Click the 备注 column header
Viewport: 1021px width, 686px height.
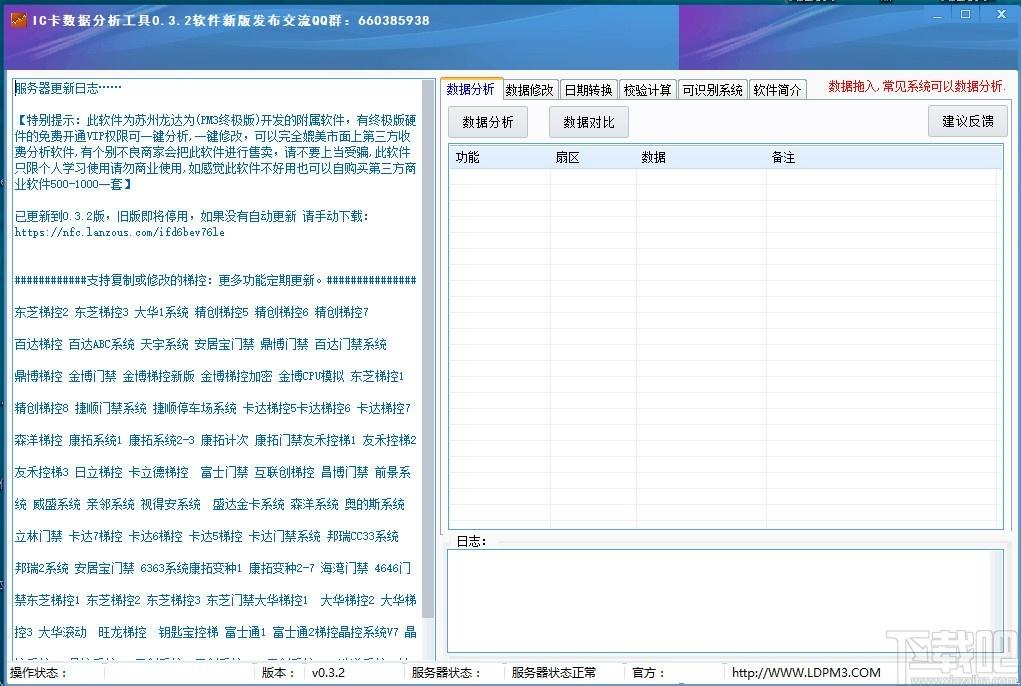point(884,157)
